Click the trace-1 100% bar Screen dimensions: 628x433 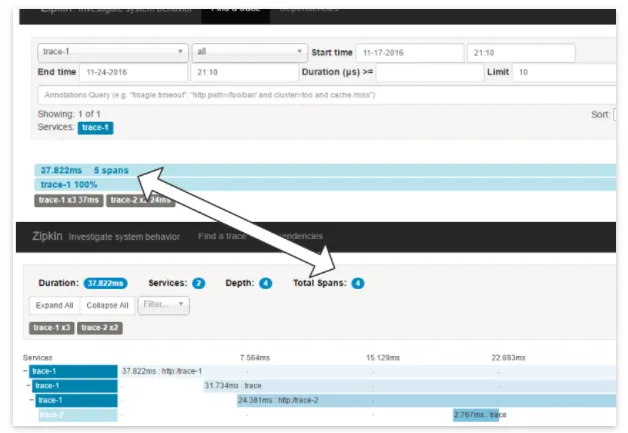pos(325,185)
